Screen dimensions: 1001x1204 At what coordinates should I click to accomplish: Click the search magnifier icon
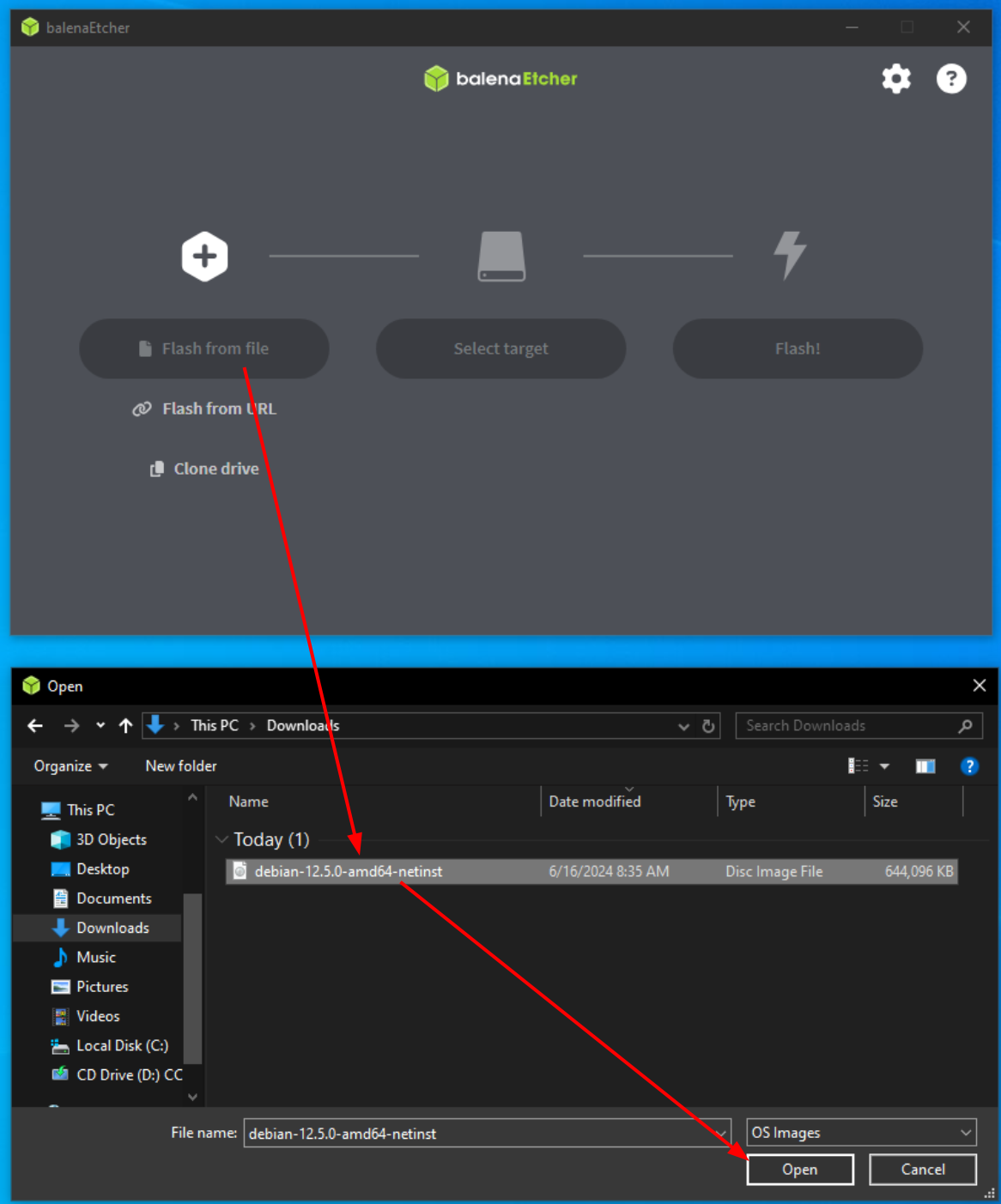pos(966,726)
